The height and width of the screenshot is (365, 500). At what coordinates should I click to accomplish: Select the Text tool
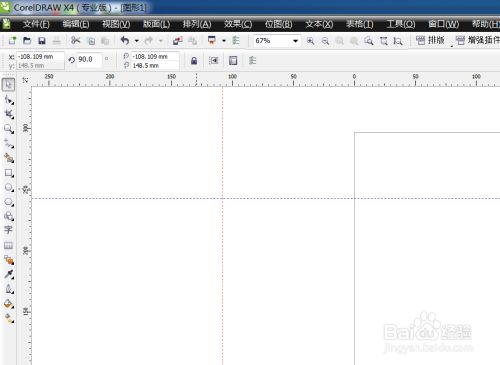point(8,230)
